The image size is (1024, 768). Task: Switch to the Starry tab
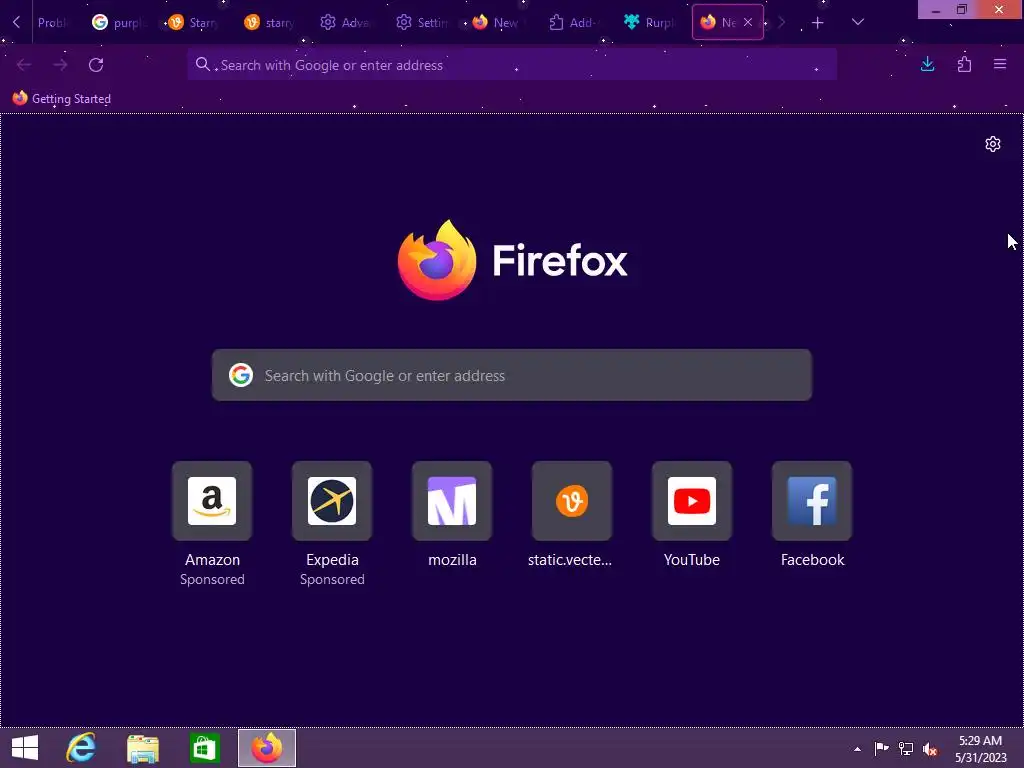[195, 23]
